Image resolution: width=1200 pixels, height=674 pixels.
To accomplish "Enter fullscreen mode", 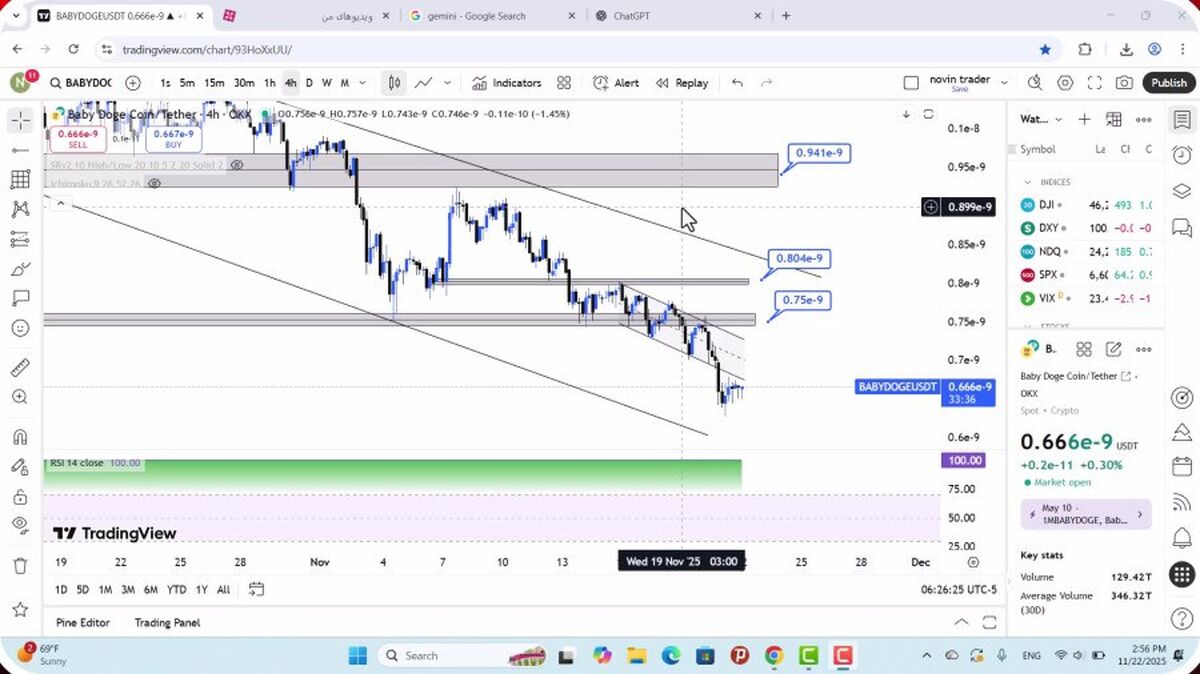I will pos(1095,83).
